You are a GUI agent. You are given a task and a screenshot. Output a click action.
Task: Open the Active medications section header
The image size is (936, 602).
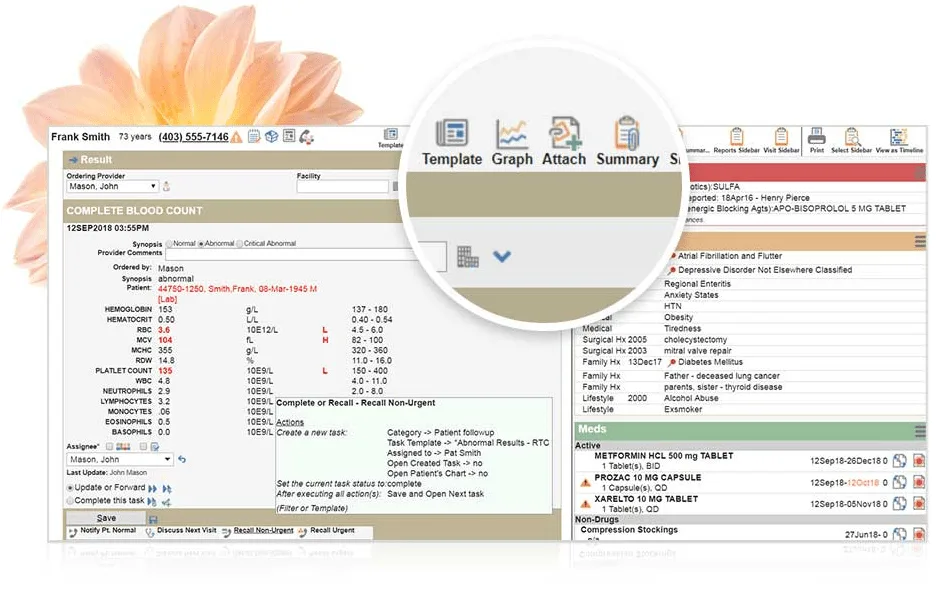click(586, 445)
